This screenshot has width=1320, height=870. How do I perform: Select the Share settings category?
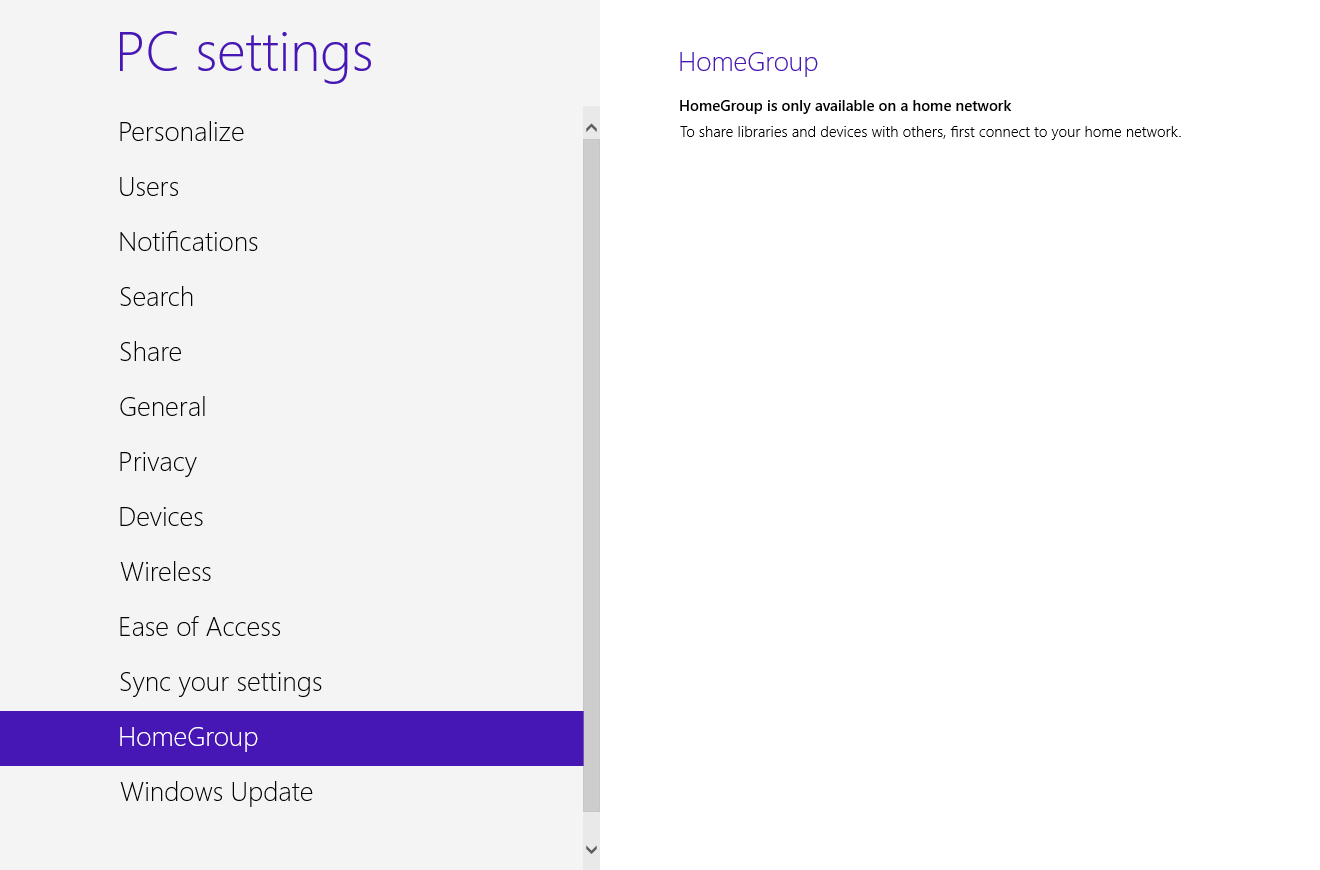291,352
